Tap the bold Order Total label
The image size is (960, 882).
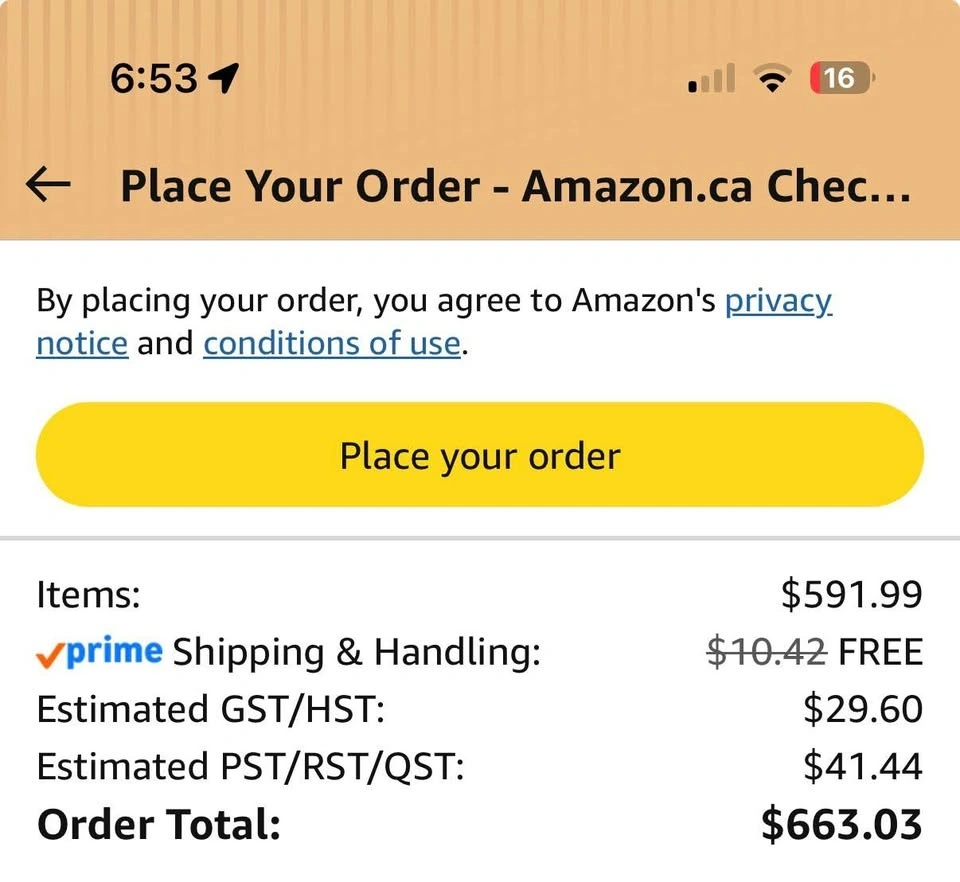click(x=159, y=826)
